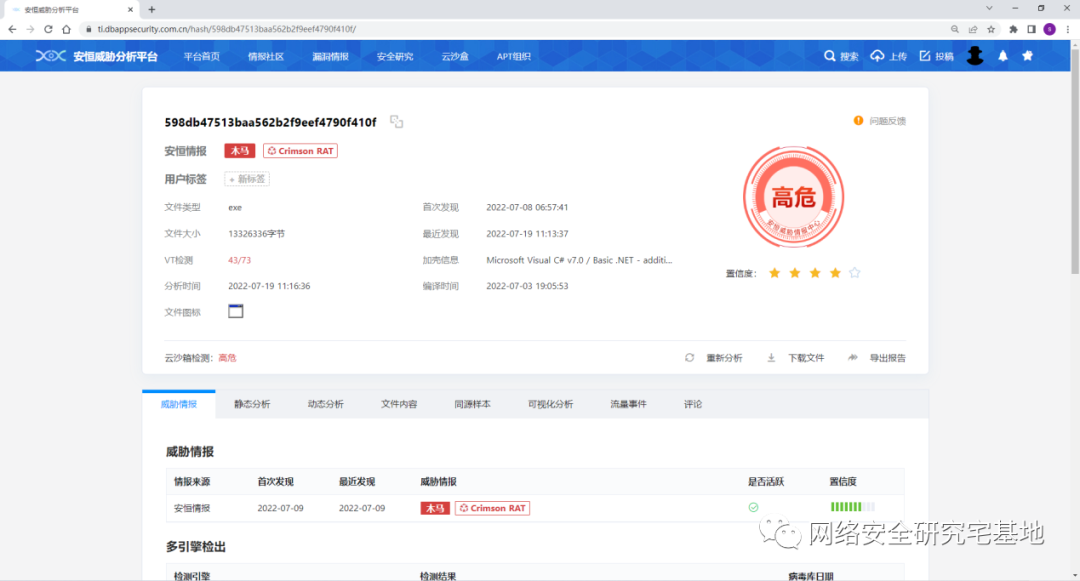Click VT detection ratio 43/73
The height and width of the screenshot is (581, 1080).
[x=239, y=260]
